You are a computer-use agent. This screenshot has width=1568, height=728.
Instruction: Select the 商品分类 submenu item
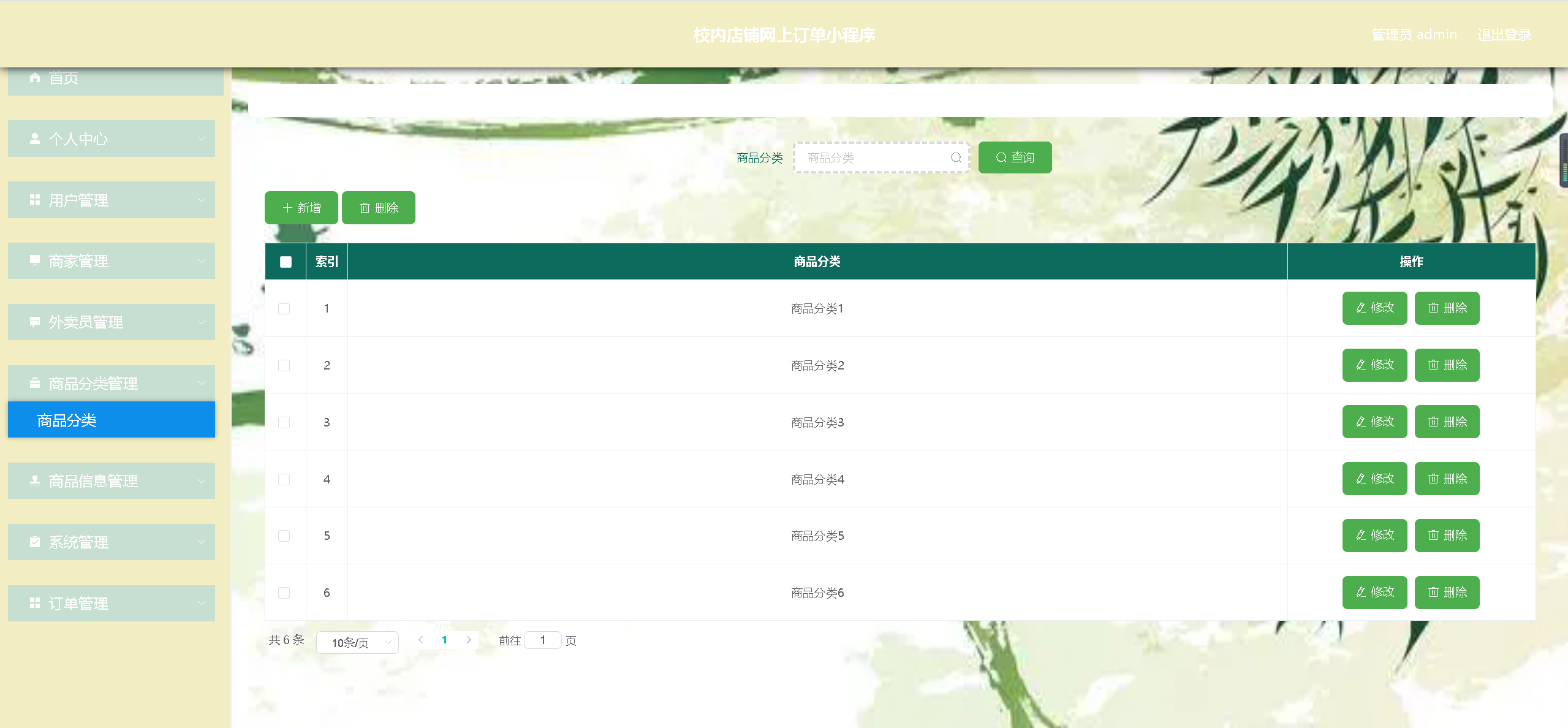112,420
